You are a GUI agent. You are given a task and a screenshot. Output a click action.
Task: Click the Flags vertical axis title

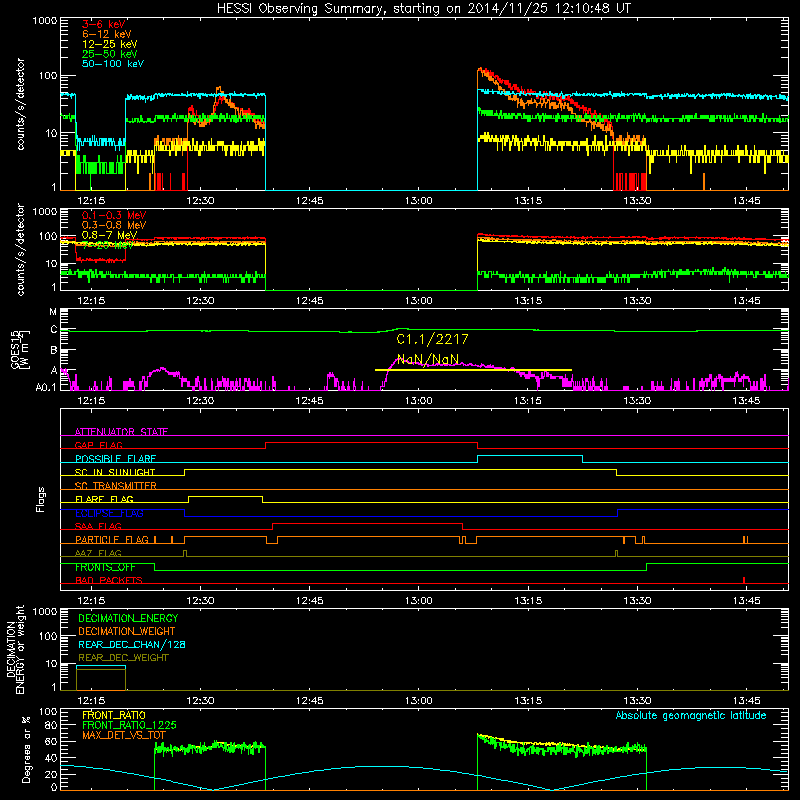(x=41, y=499)
